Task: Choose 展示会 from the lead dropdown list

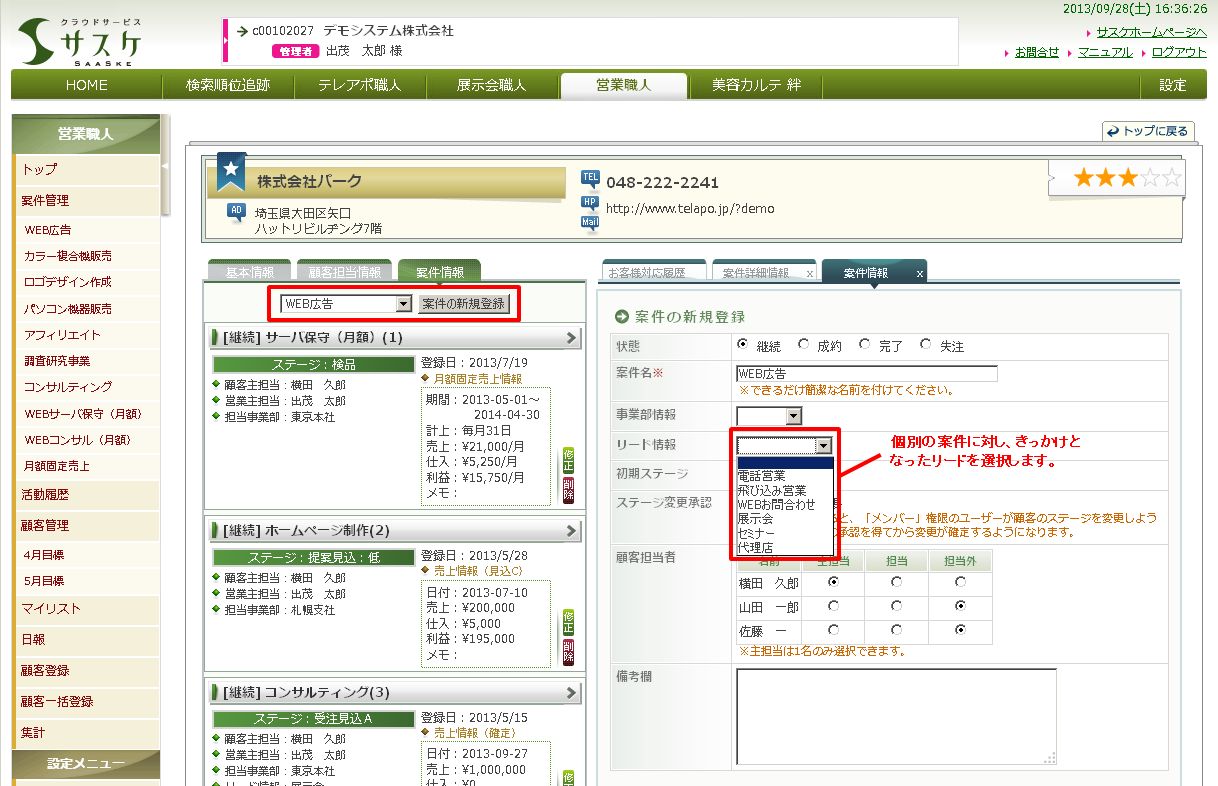Action: coord(755,519)
